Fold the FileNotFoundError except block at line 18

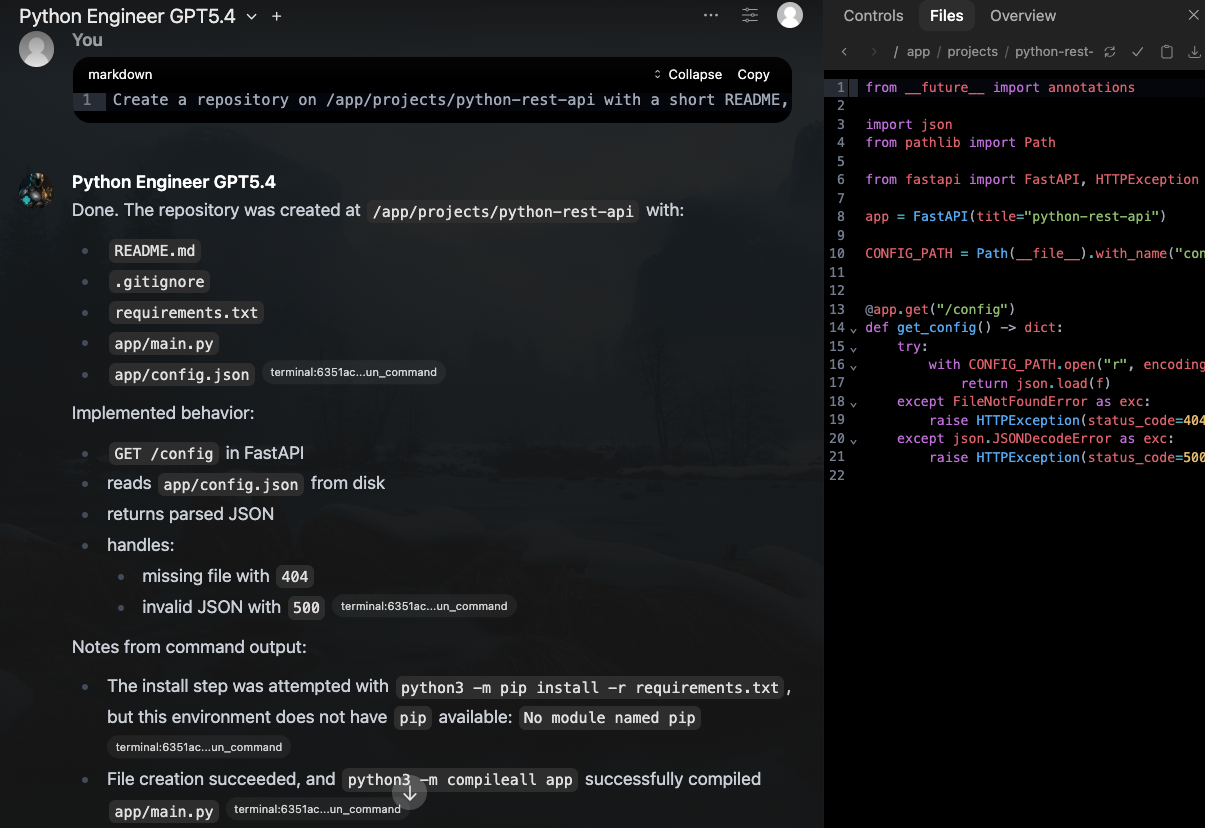click(x=853, y=403)
